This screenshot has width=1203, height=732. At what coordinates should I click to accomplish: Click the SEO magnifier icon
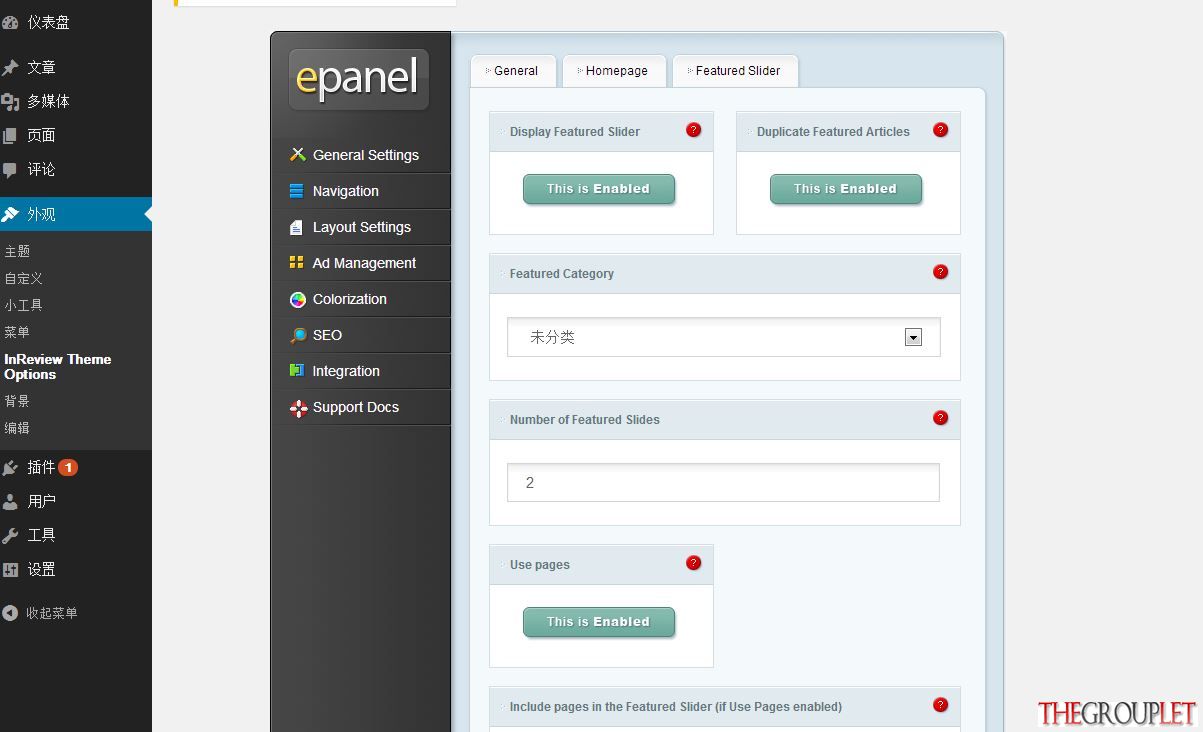[x=297, y=335]
